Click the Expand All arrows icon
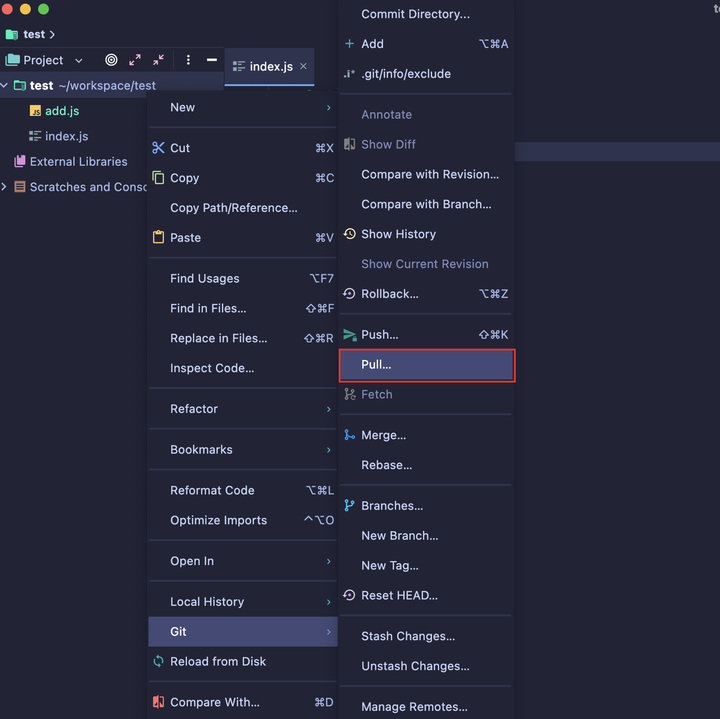The height and width of the screenshot is (719, 720). [x=135, y=60]
